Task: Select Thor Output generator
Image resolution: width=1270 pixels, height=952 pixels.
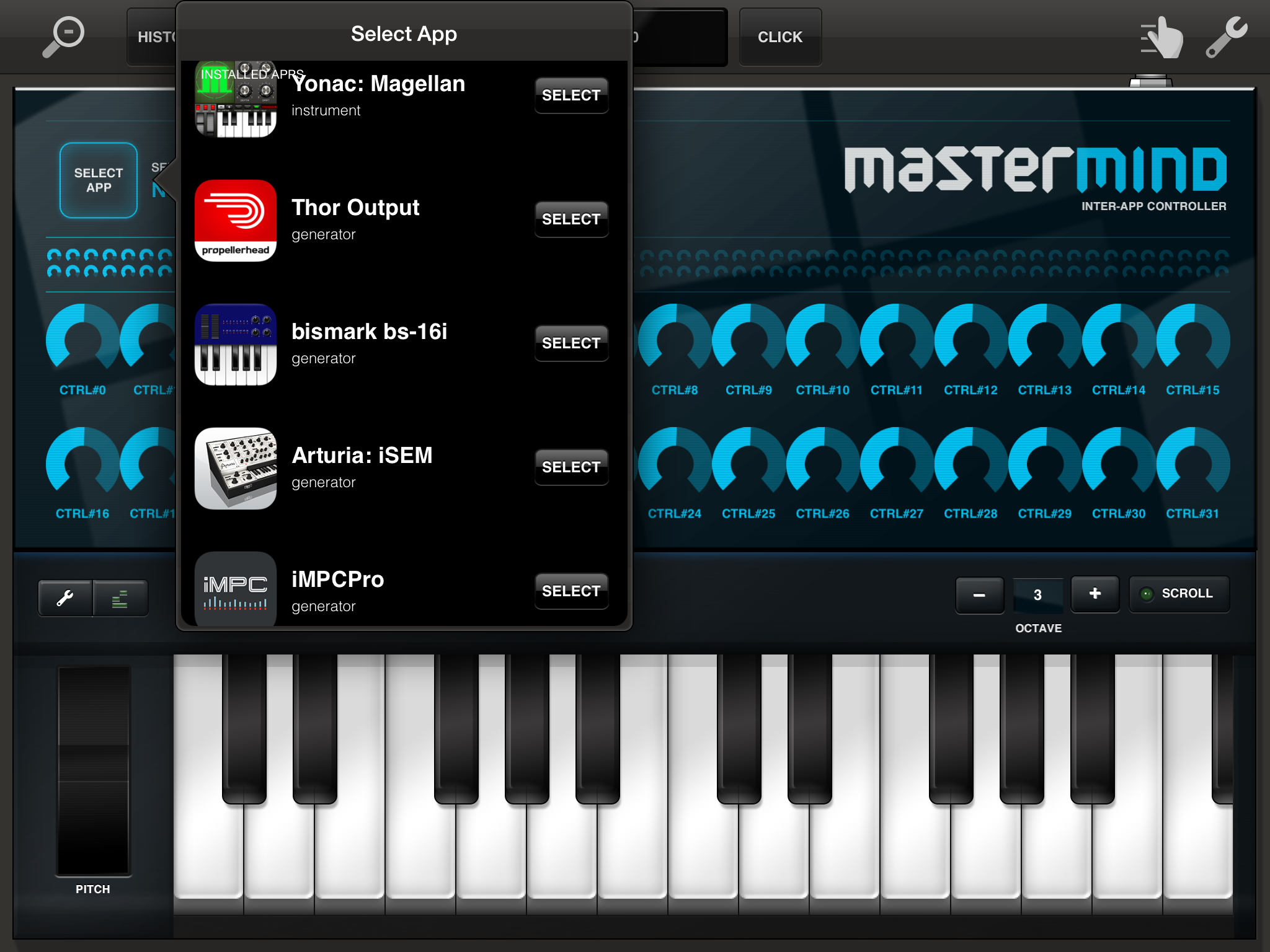Action: click(x=571, y=219)
